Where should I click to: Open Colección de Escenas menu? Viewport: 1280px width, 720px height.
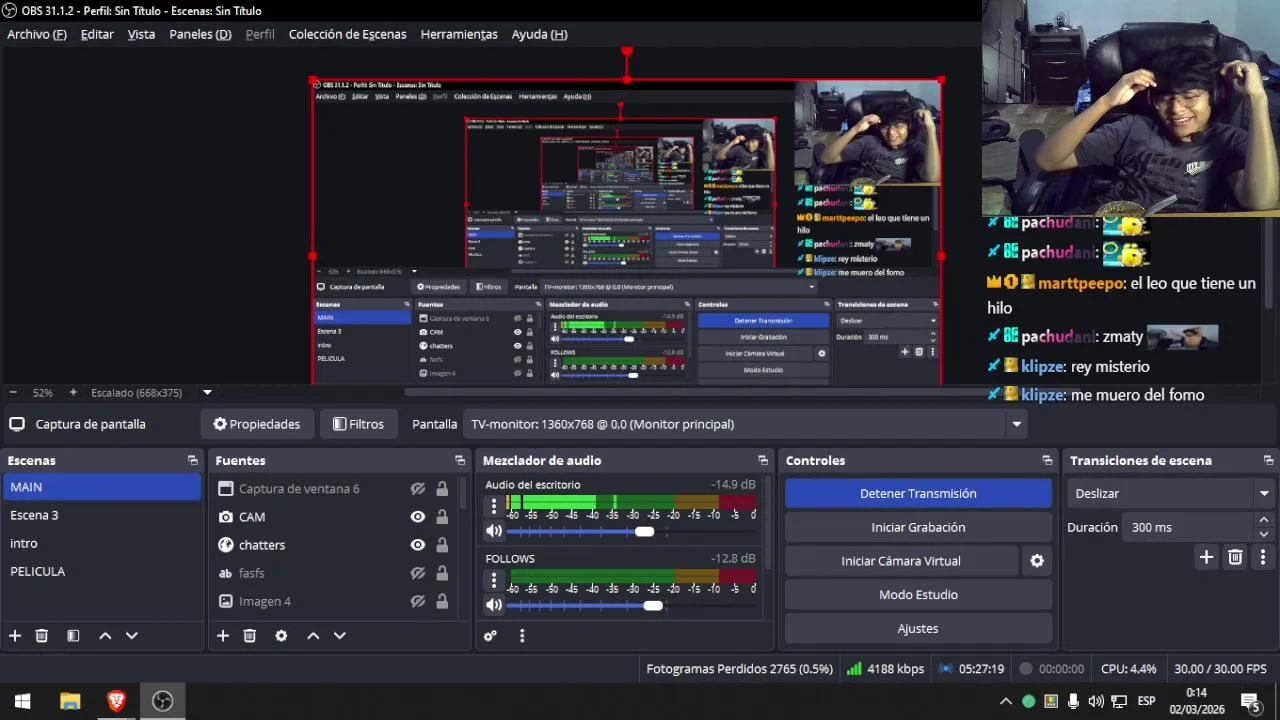(x=347, y=34)
